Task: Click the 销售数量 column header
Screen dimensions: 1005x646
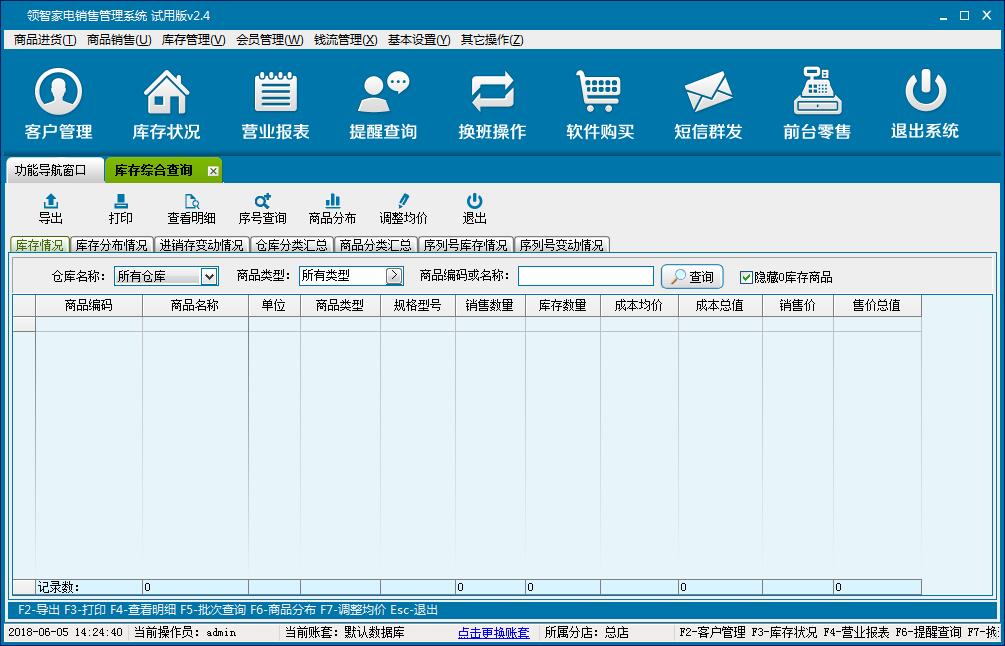Action: click(490, 306)
